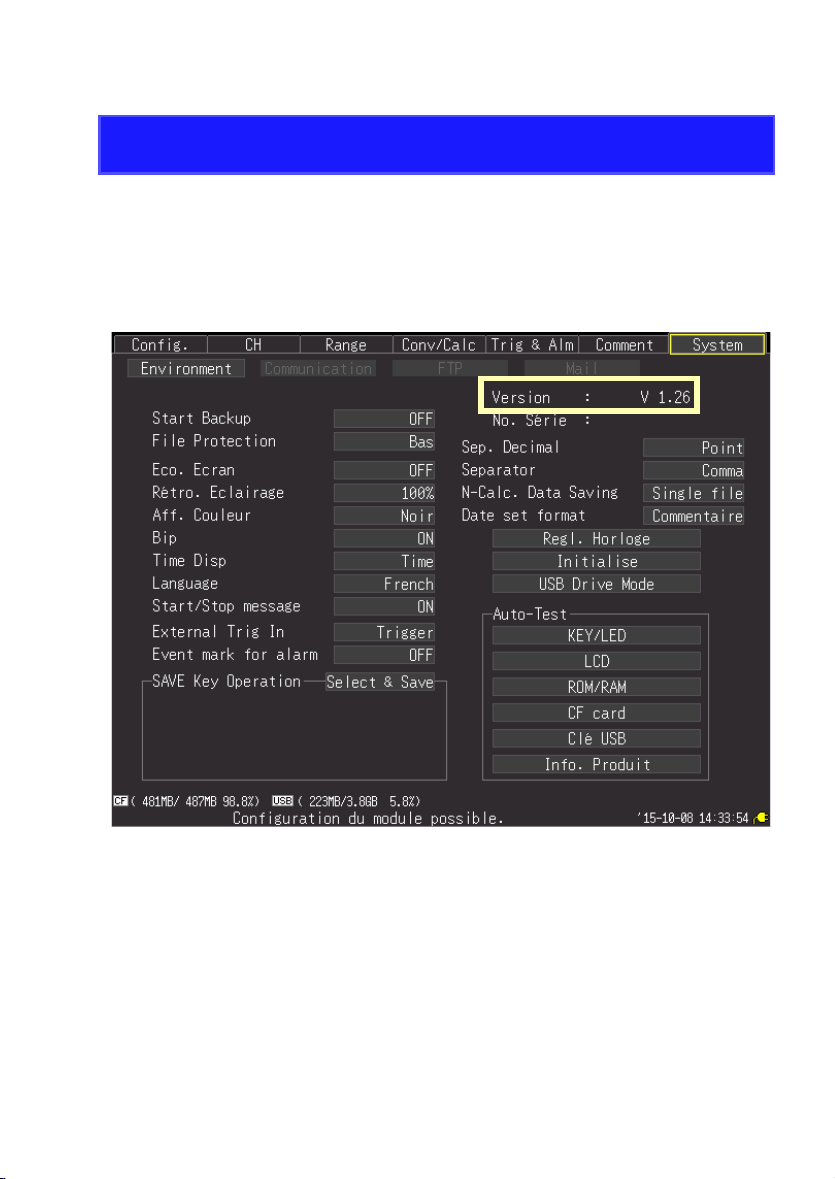The width and height of the screenshot is (835, 1179).
Task: Toggle Start/Stop message ON value
Action: click(x=384, y=607)
